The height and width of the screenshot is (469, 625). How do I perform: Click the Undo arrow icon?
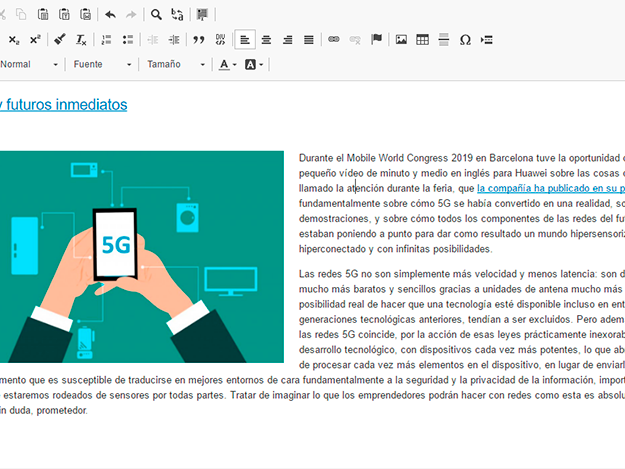click(110, 15)
